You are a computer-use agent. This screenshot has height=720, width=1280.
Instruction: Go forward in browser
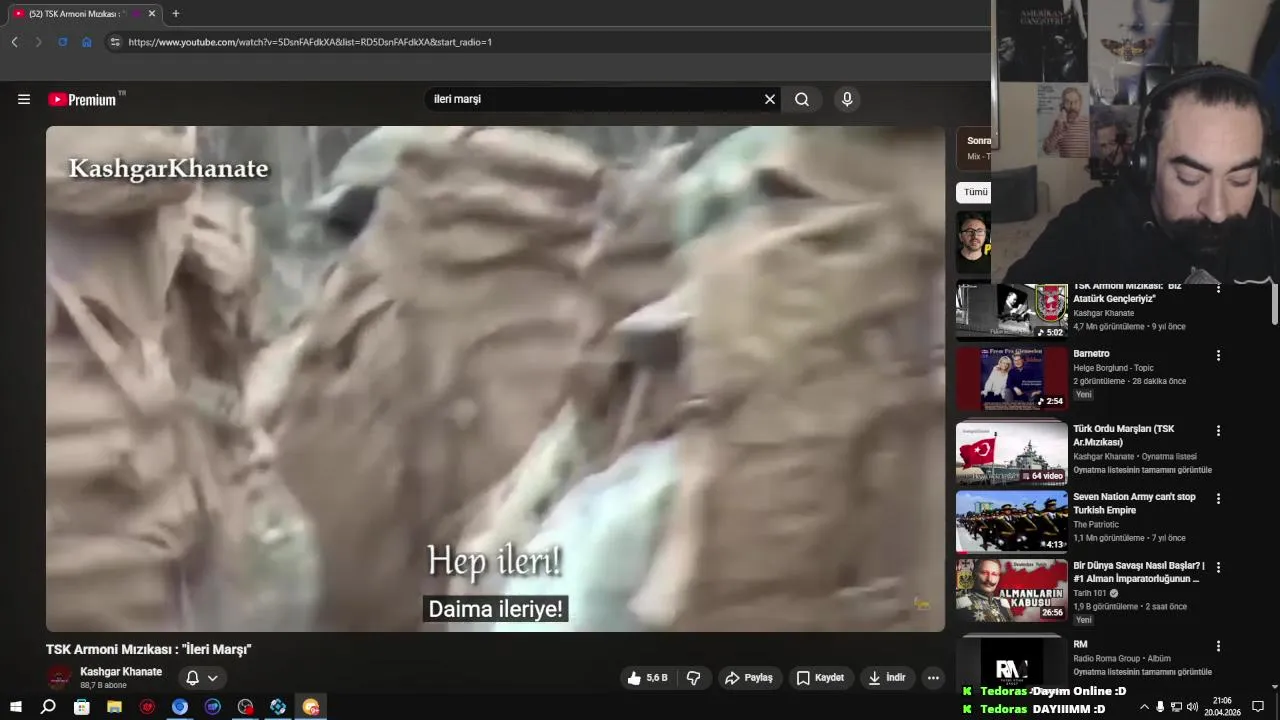38,42
